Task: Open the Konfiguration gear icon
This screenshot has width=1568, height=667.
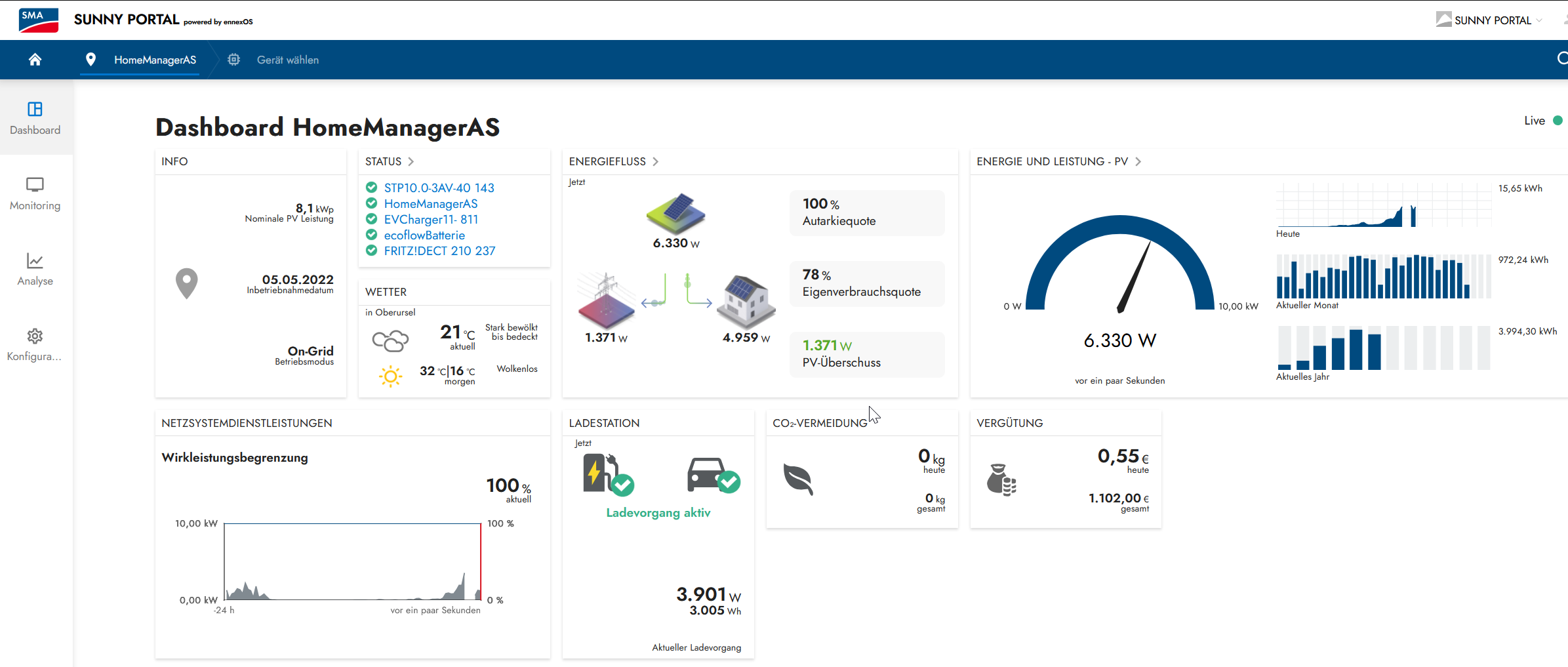Action: (35, 335)
